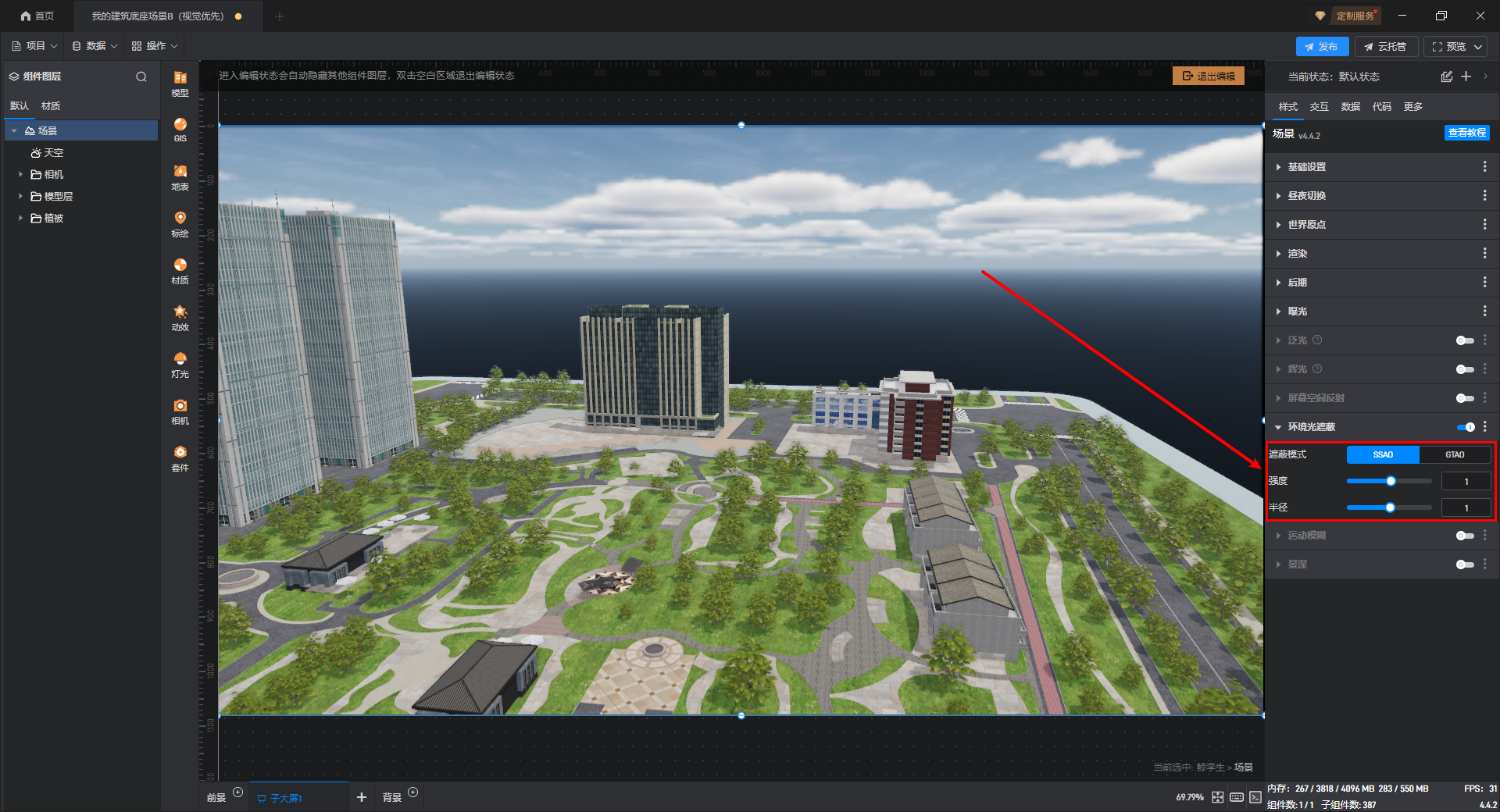
Task: Open the 套件 (Kit) component tool
Action: point(180,458)
